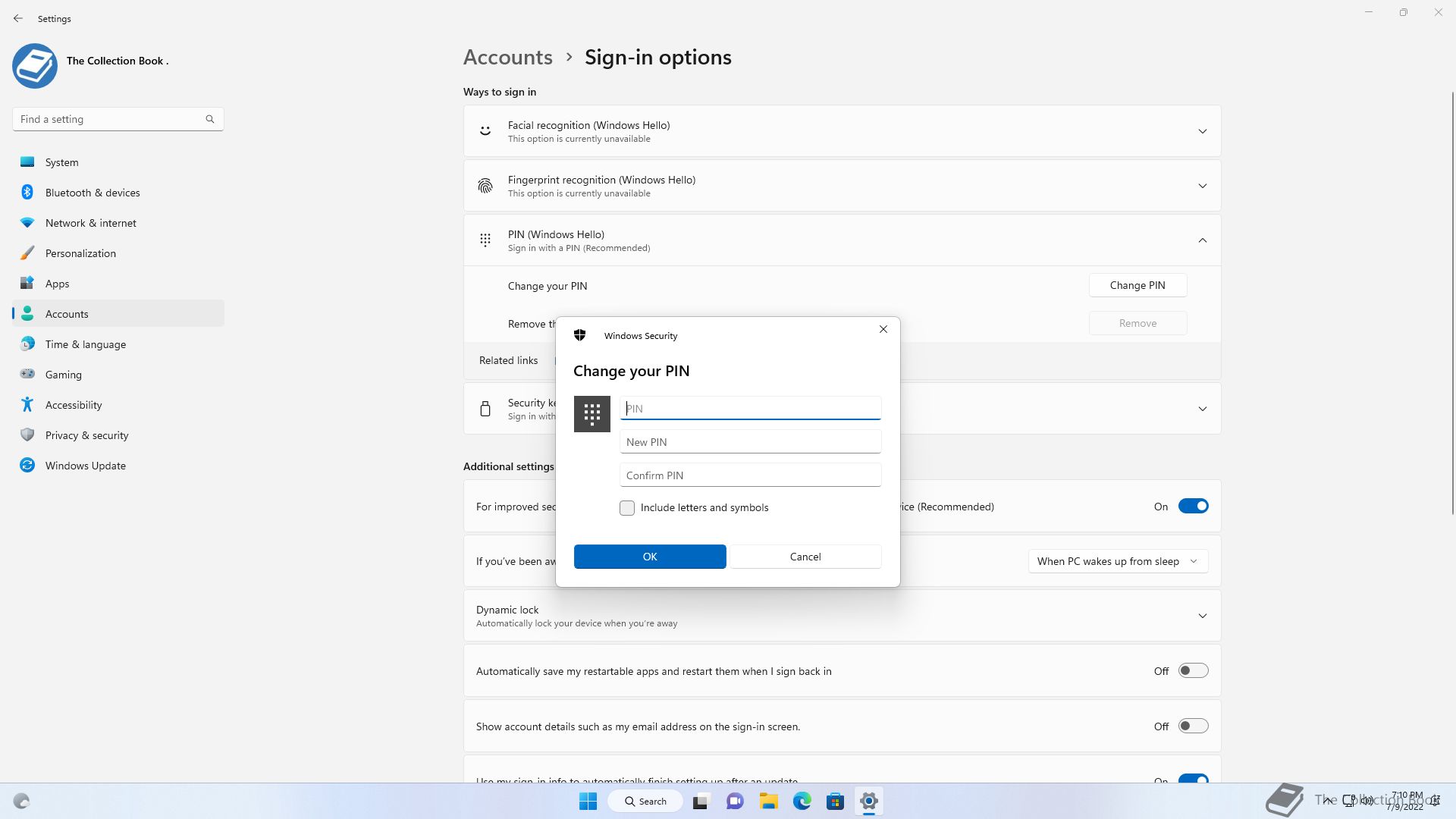
Task: Open Windows Update category
Action: coord(118,466)
